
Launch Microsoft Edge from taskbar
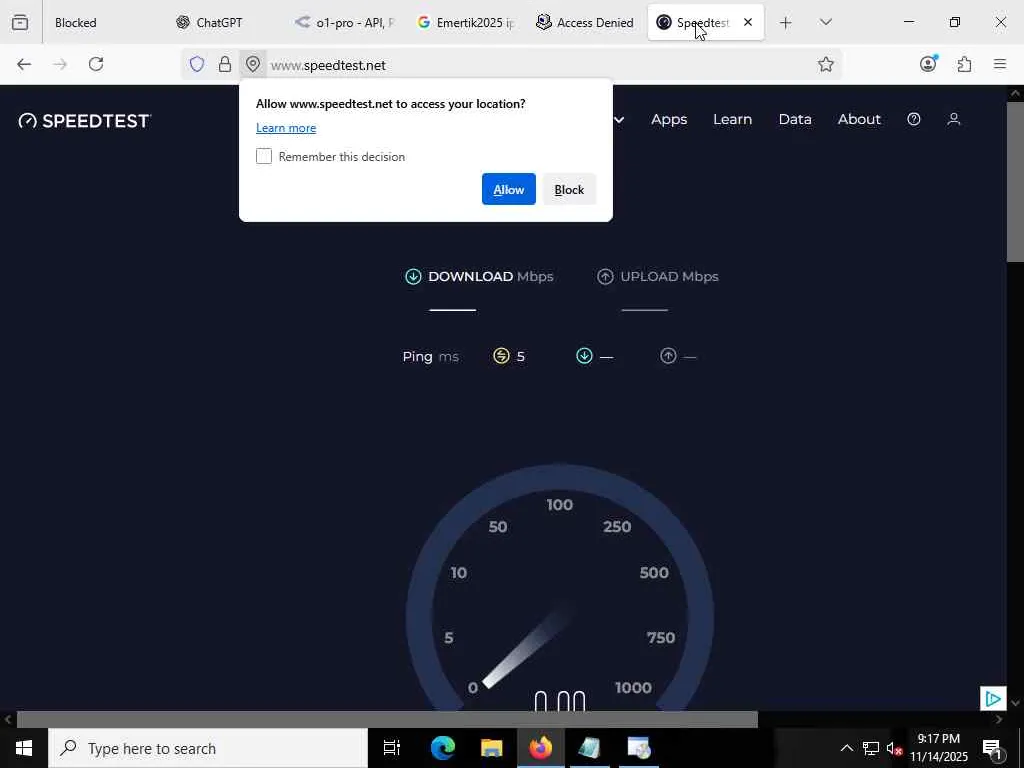(442, 748)
